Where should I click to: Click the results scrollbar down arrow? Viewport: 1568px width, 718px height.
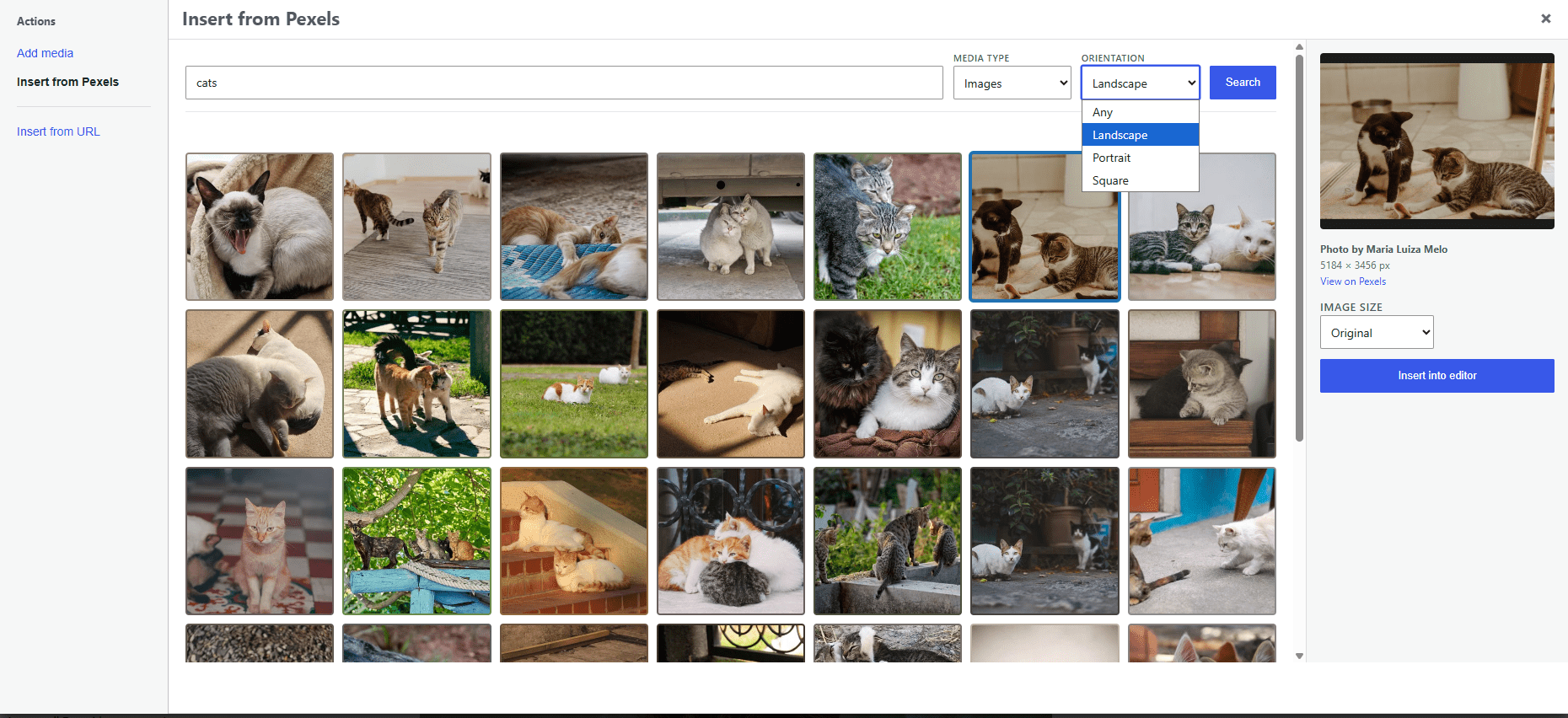coord(1299,656)
